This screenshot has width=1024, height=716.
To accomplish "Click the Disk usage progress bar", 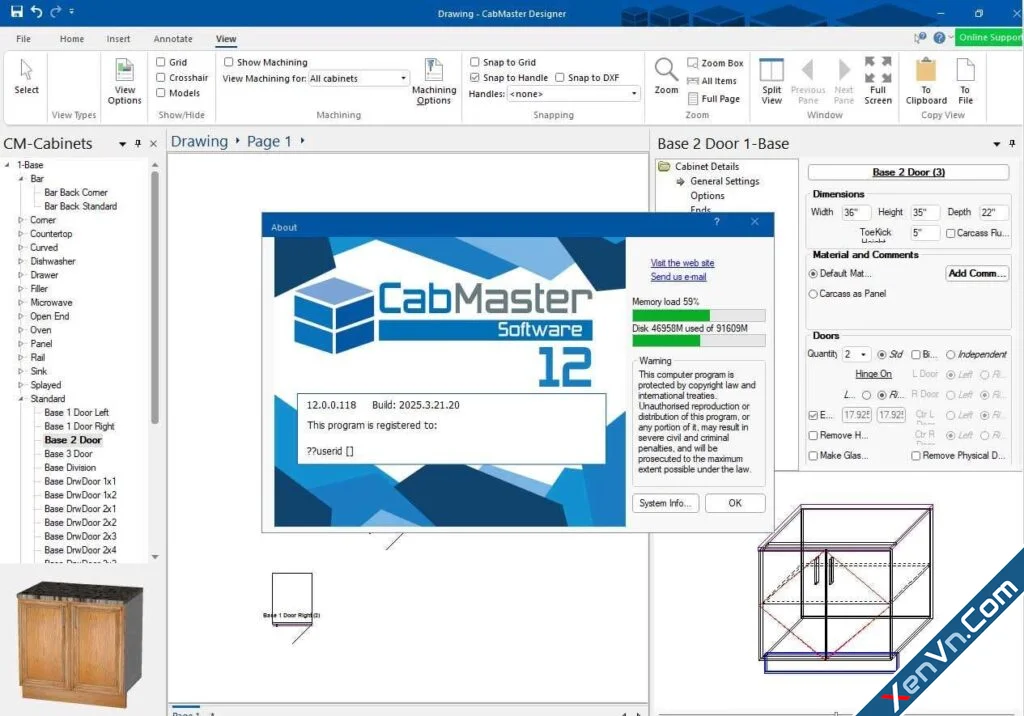I will pyautogui.click(x=698, y=340).
